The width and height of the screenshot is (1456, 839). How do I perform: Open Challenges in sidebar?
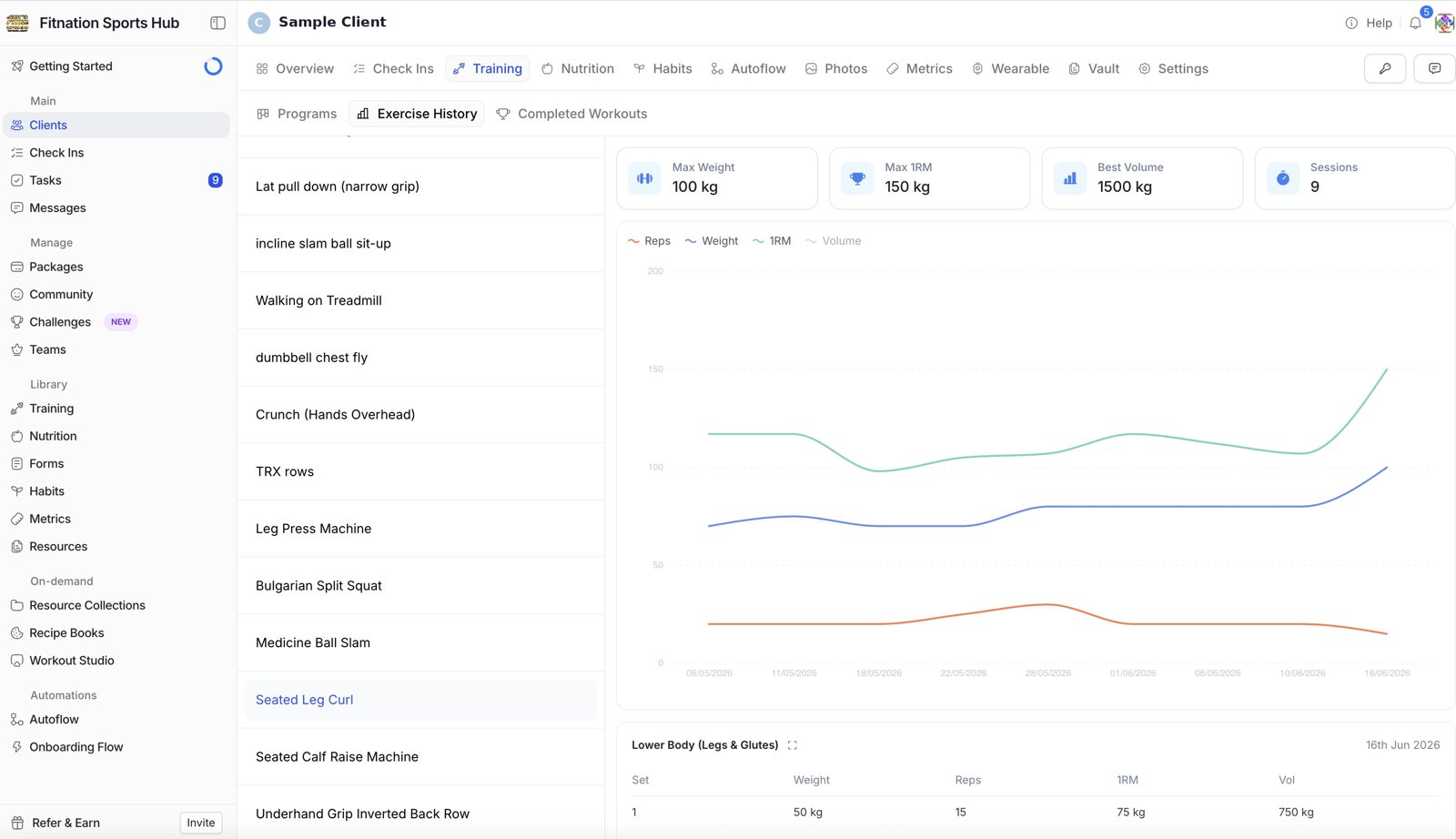coord(116,322)
